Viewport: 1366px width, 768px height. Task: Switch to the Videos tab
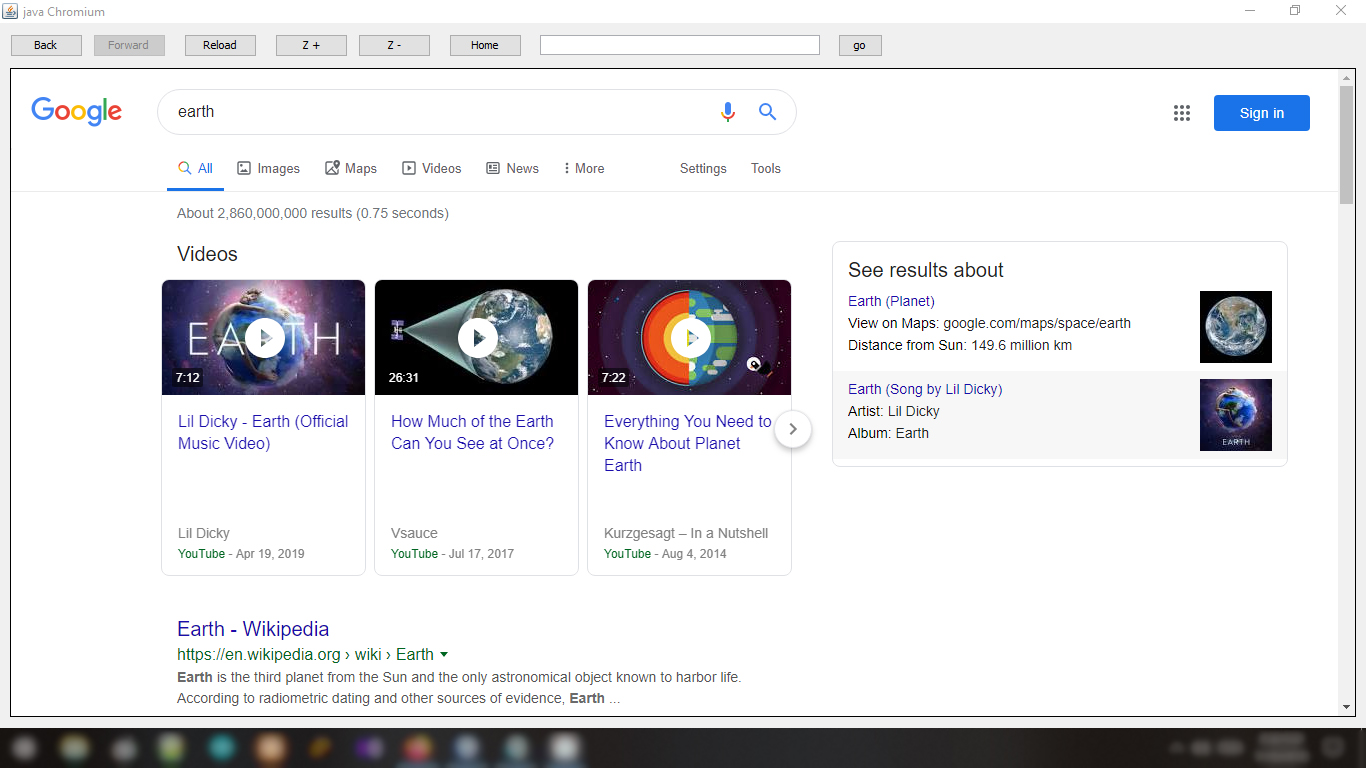tap(432, 168)
